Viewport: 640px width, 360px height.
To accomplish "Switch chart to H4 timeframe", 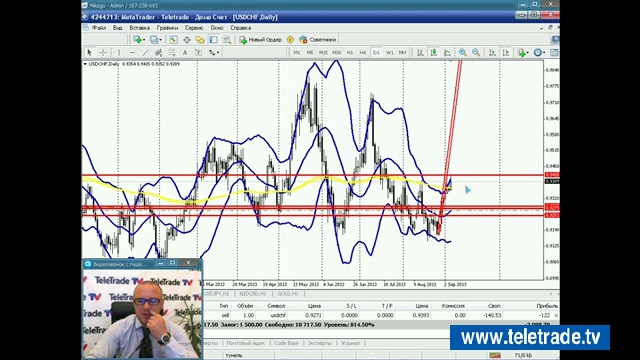I will pyautogui.click(x=363, y=52).
